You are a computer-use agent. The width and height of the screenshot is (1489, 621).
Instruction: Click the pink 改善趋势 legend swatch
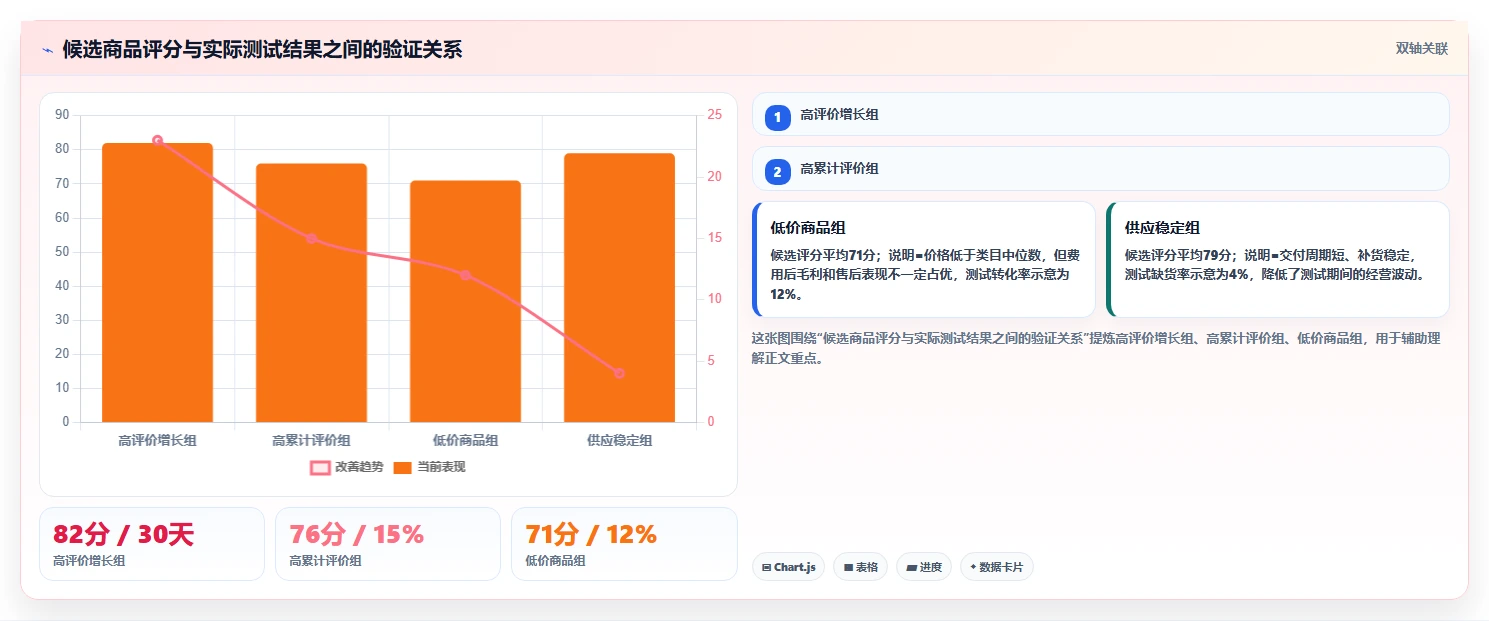320,468
